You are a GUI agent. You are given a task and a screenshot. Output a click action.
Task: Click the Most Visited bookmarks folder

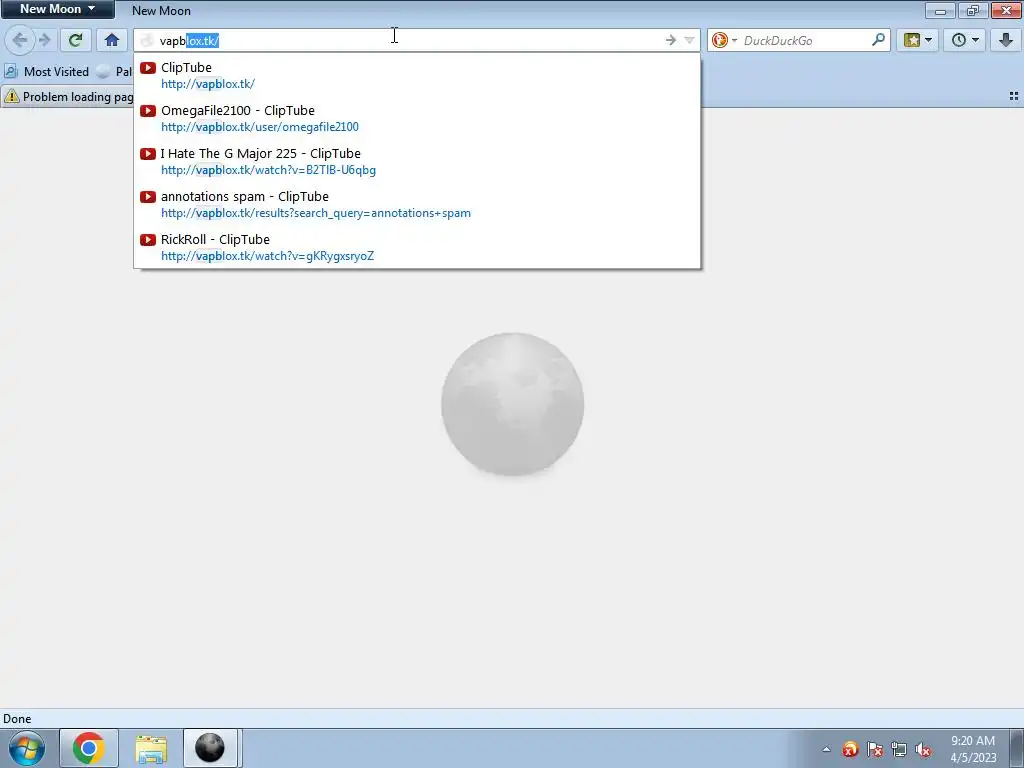(x=46, y=71)
